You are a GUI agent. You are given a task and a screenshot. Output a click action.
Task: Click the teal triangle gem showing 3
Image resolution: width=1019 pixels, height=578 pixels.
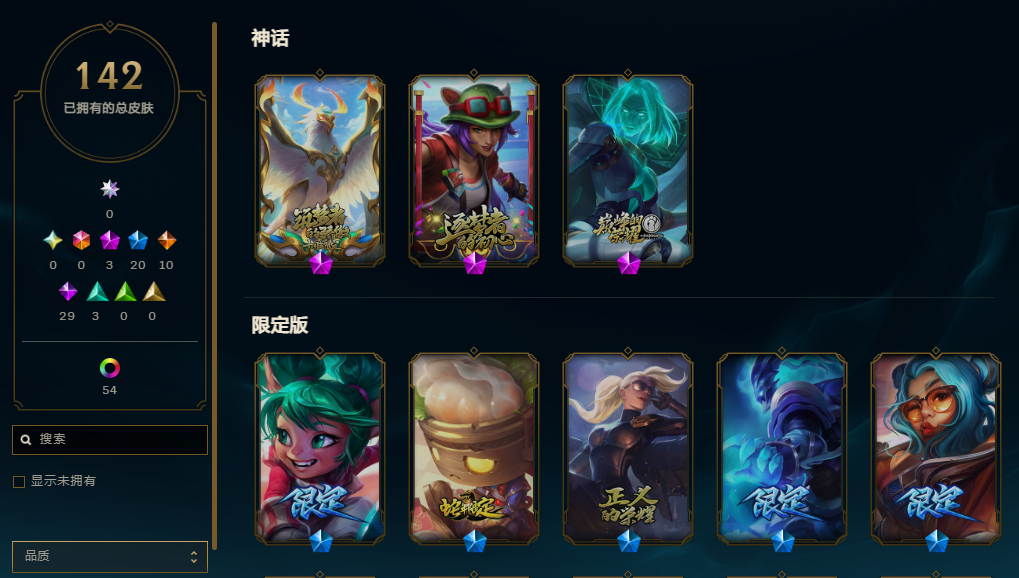(97, 291)
